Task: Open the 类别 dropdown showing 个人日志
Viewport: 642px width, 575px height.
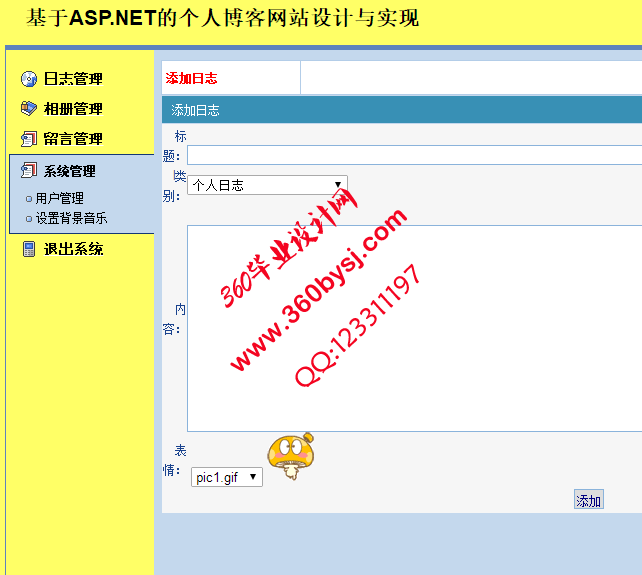Action: point(267,185)
